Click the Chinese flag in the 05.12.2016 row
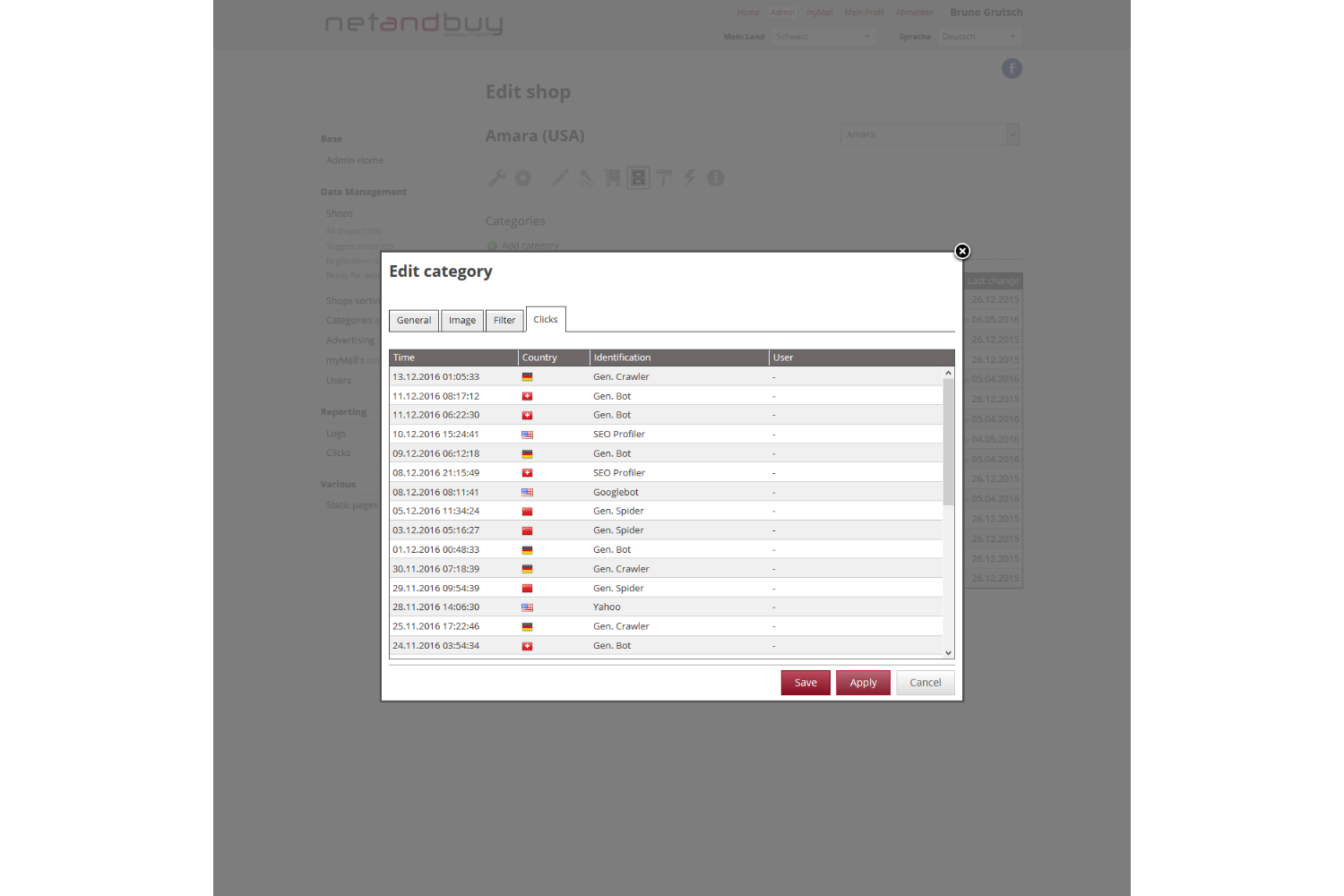The image size is (1344, 896). [x=527, y=512]
